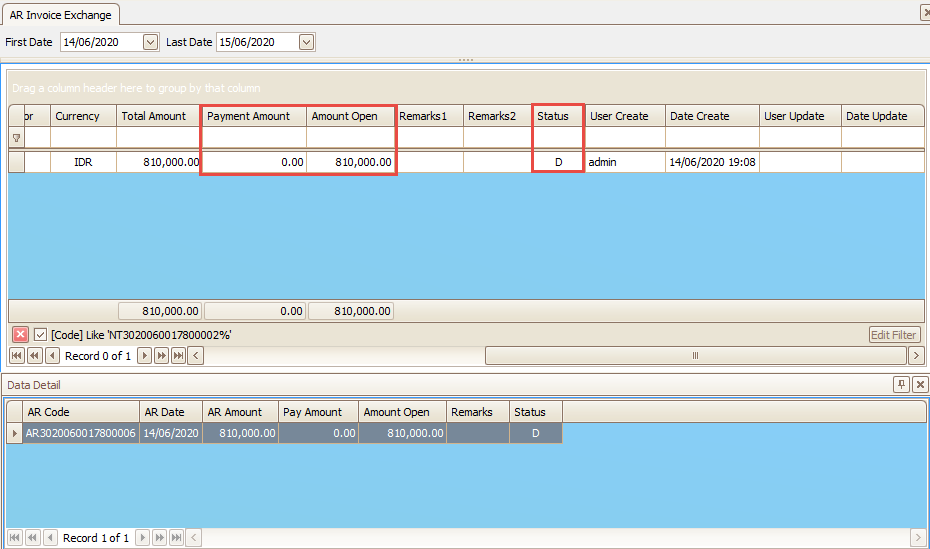930x549 pixels.
Task: Select the IDR currency cell
Action: coord(84,162)
